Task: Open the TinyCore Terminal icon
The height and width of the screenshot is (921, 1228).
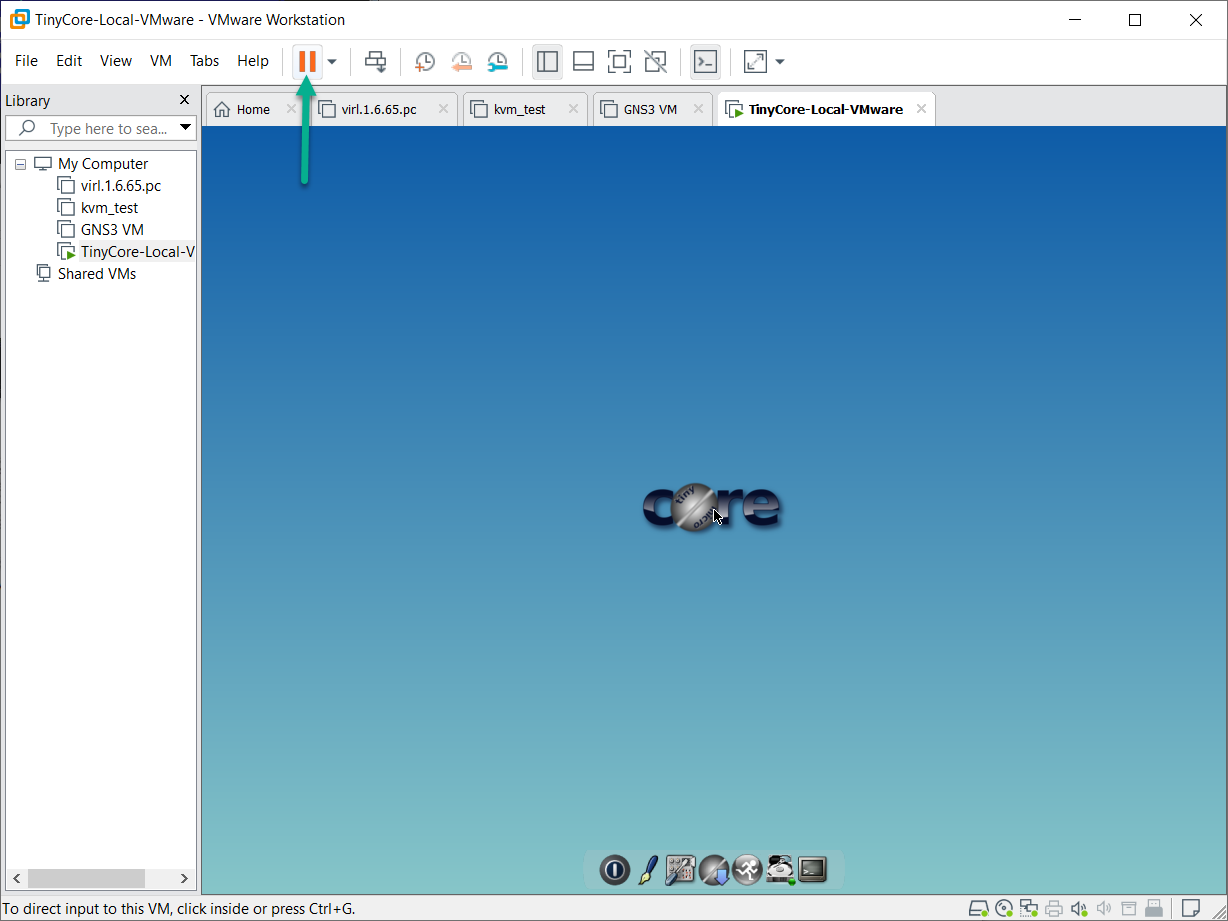Action: (x=812, y=870)
